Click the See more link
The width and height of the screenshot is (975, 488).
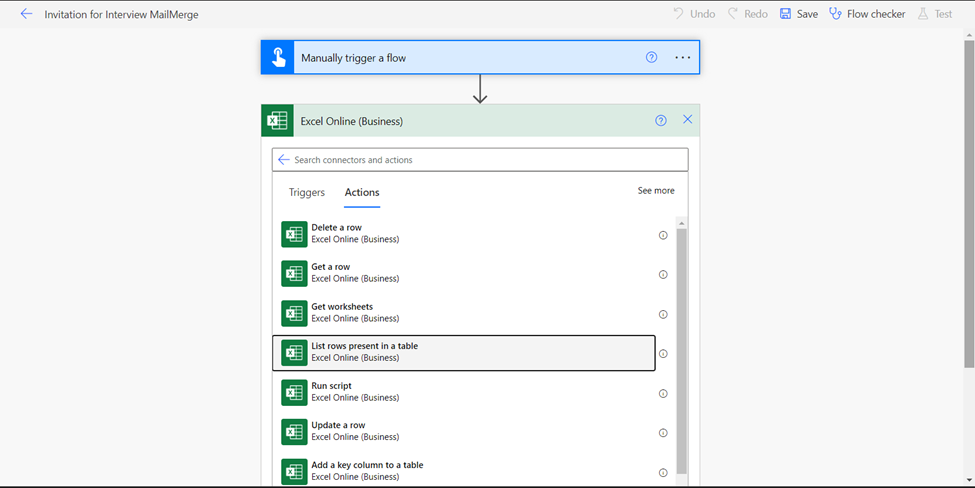coord(655,191)
